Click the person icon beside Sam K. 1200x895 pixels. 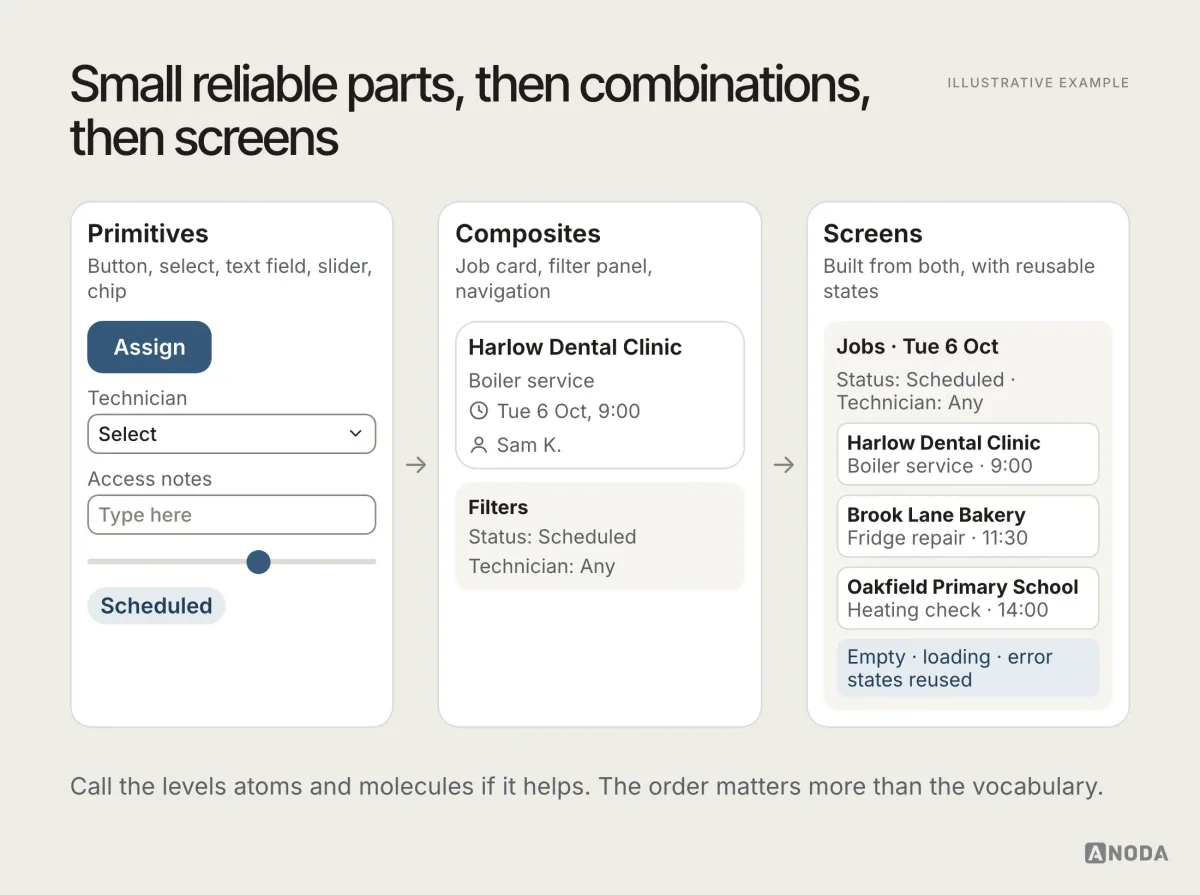(479, 445)
